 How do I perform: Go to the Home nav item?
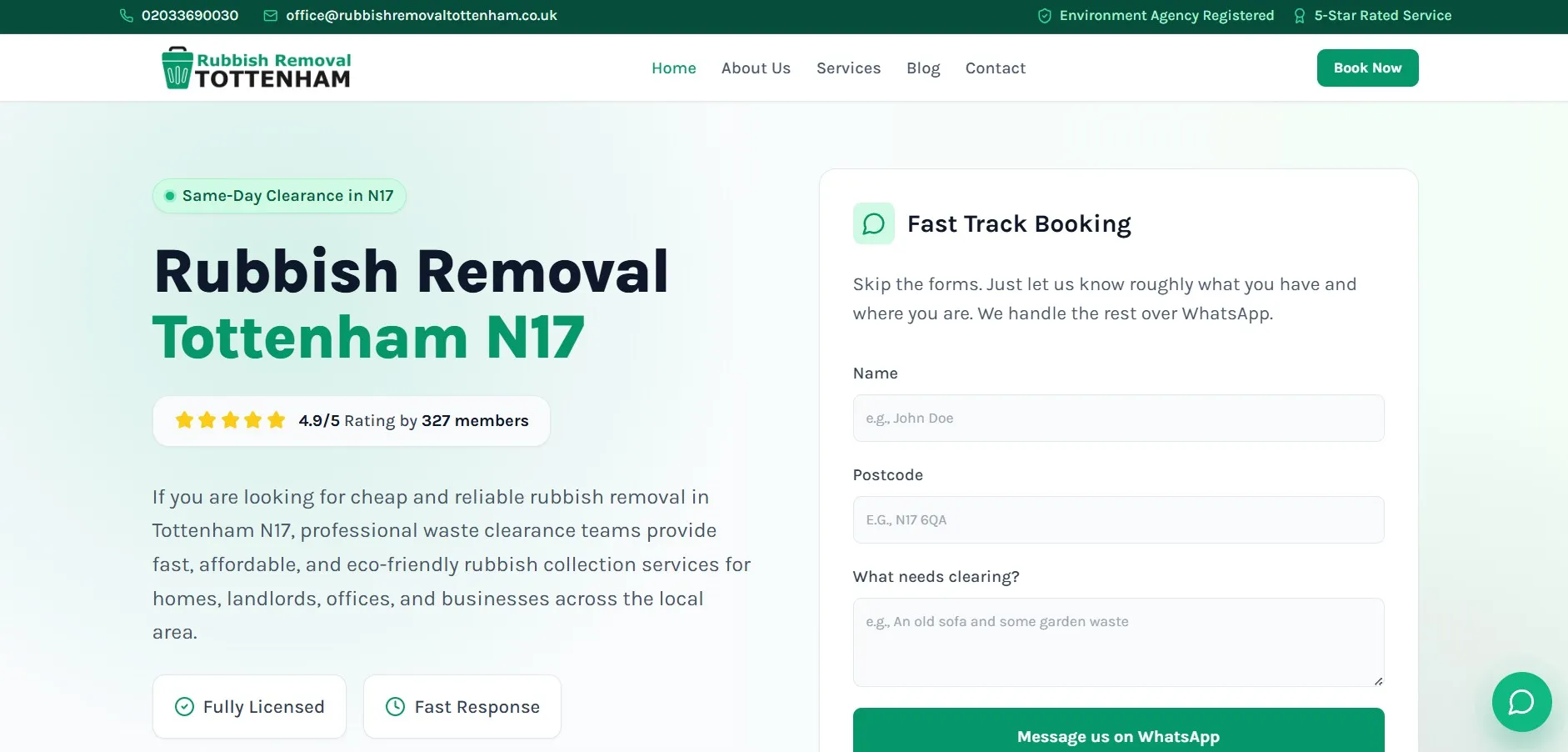(673, 68)
